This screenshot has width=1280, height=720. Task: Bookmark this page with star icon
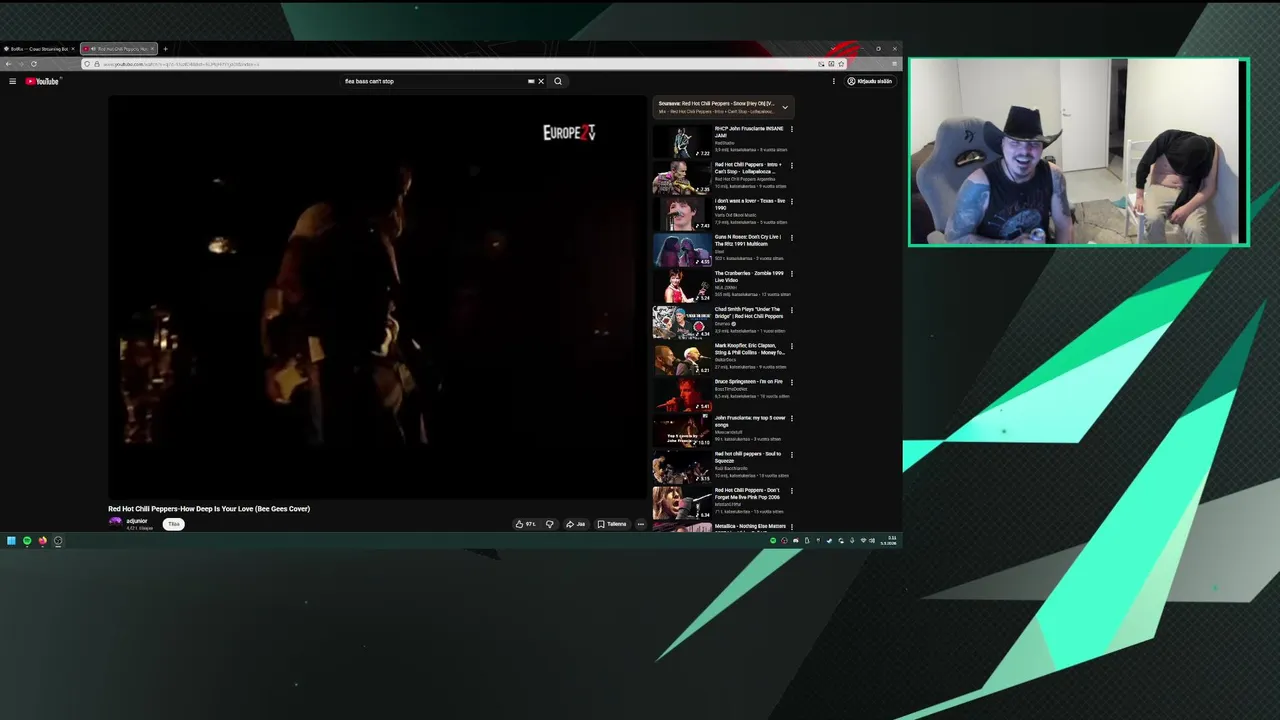pos(841,64)
